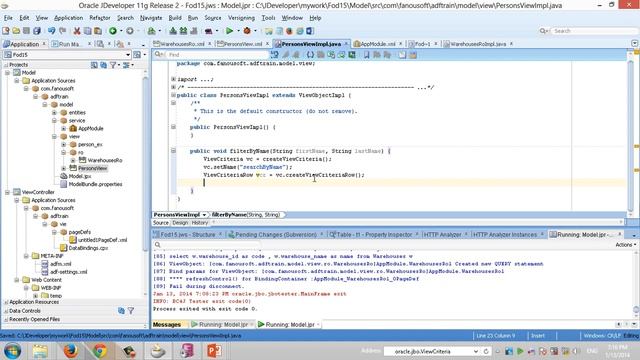Click the Cut scissors icon
The width and height of the screenshot is (640, 360).
pyautogui.click(x=77, y=31)
